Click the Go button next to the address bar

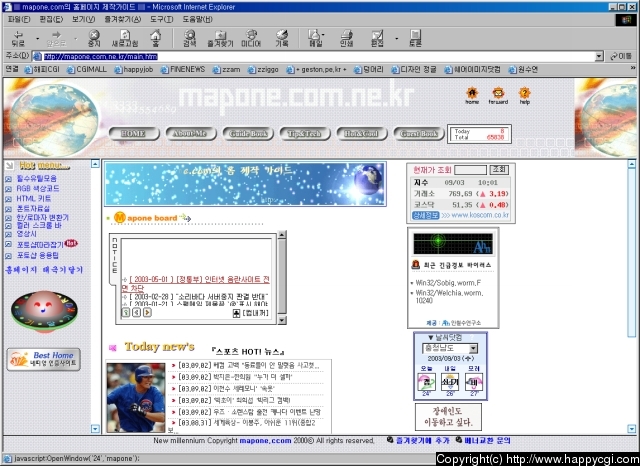[621, 56]
